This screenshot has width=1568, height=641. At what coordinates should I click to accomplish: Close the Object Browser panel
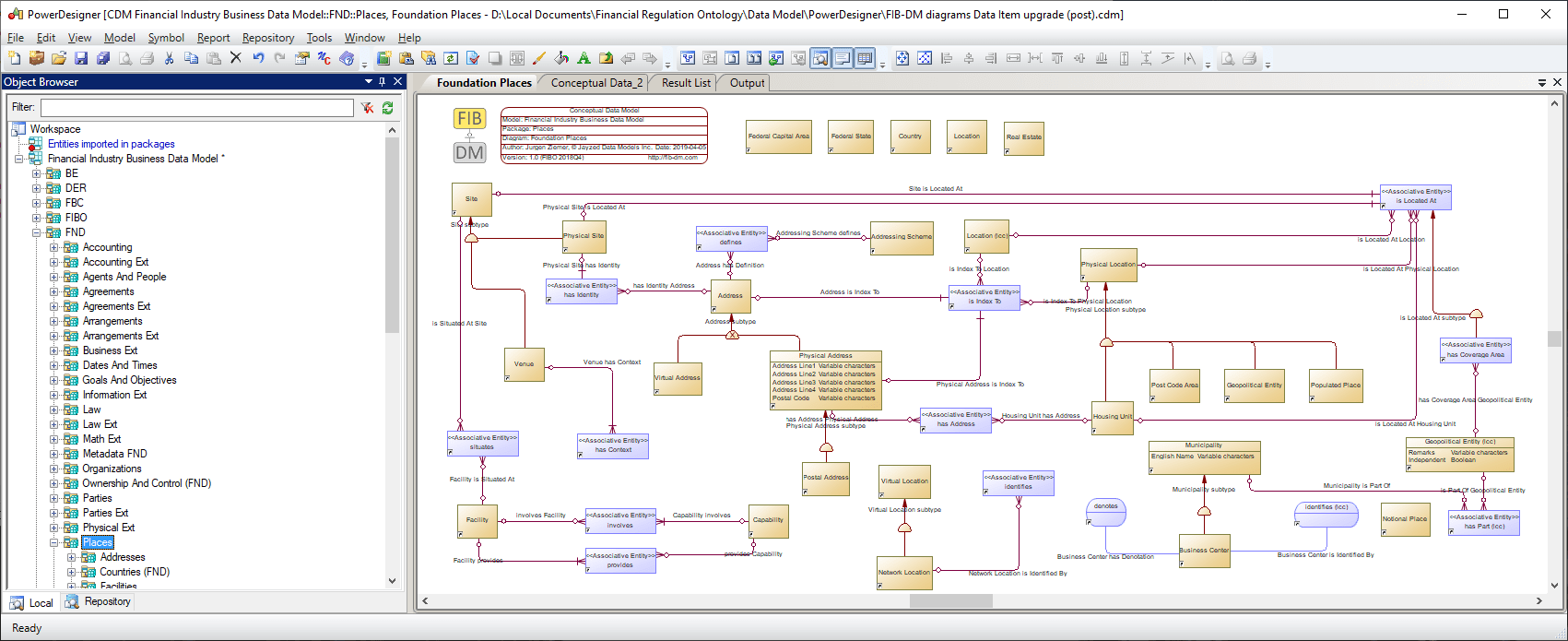pos(398,82)
